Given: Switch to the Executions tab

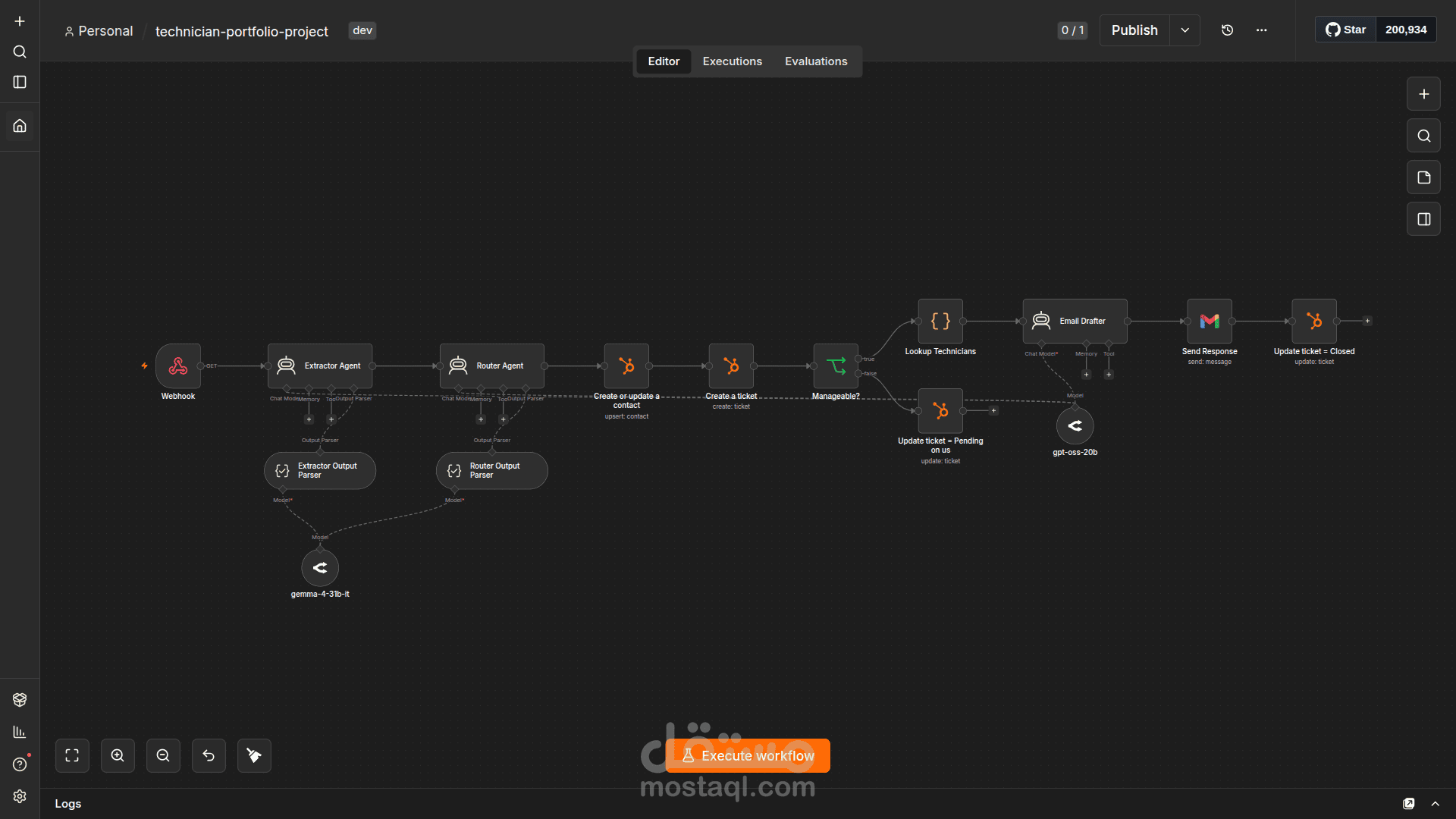Looking at the screenshot, I should pyautogui.click(x=732, y=61).
